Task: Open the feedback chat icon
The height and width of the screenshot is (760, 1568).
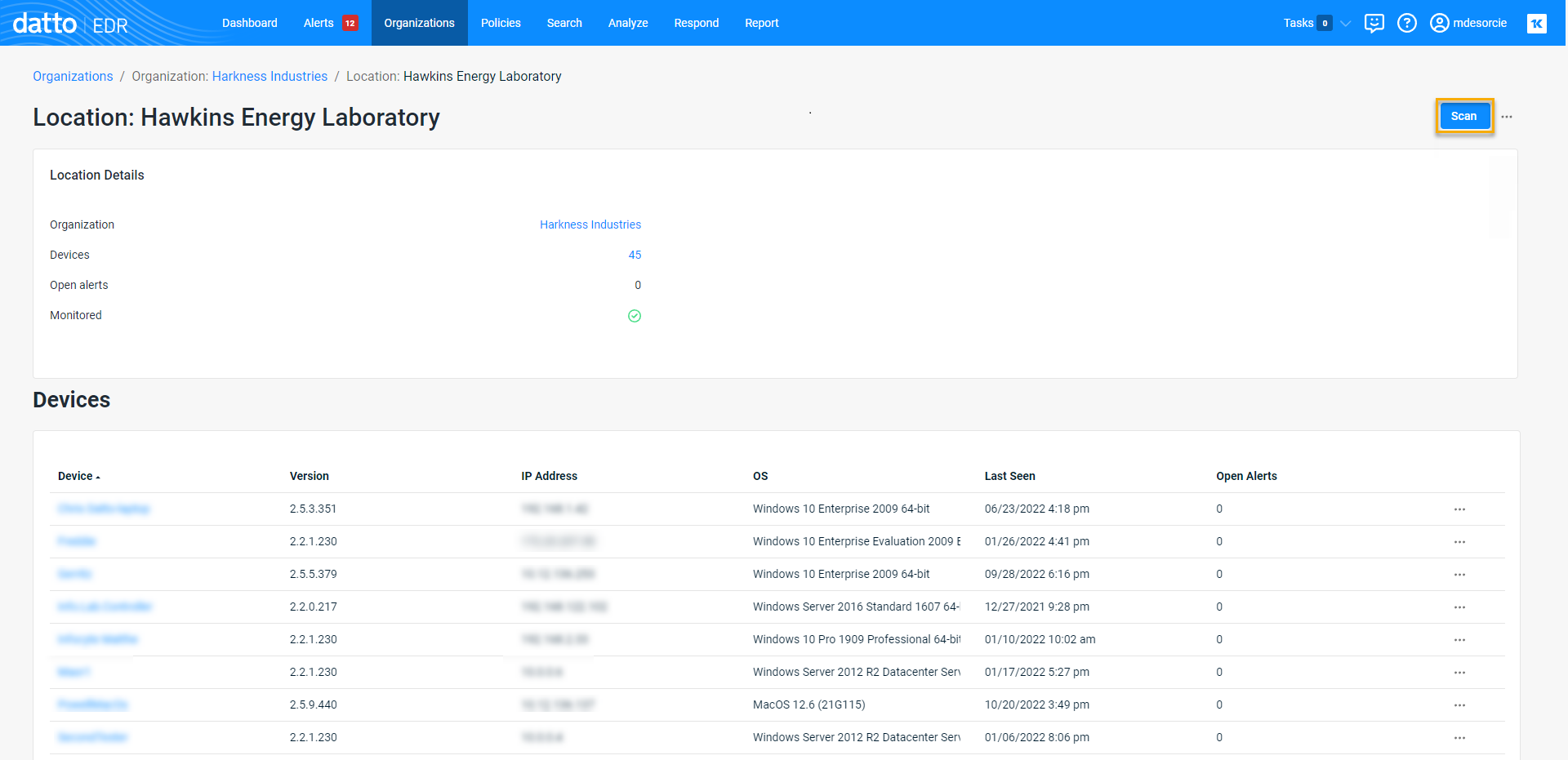Action: 1374,23
